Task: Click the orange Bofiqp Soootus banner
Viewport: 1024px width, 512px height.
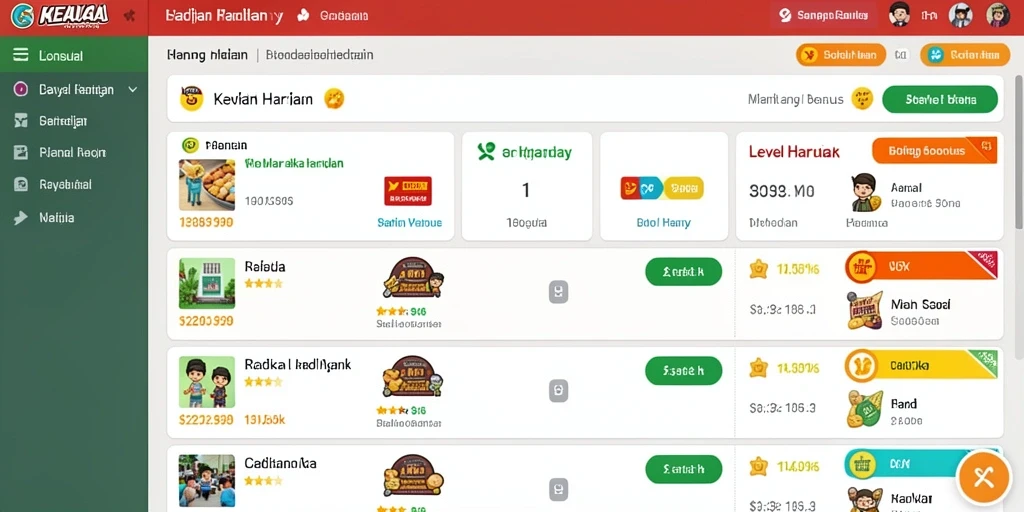Action: (934, 151)
